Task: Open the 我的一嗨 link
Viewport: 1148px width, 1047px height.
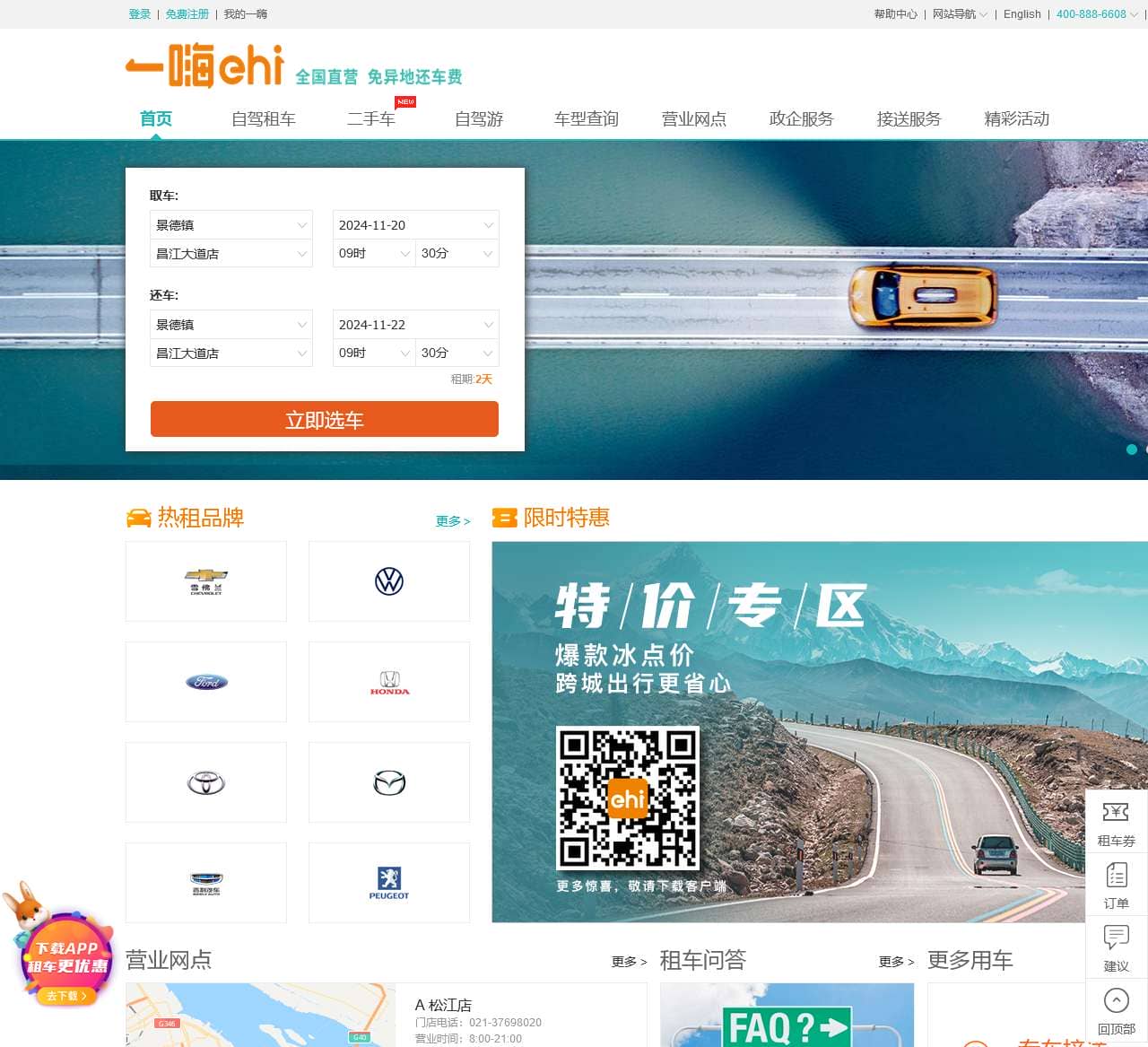Action: 246,14
